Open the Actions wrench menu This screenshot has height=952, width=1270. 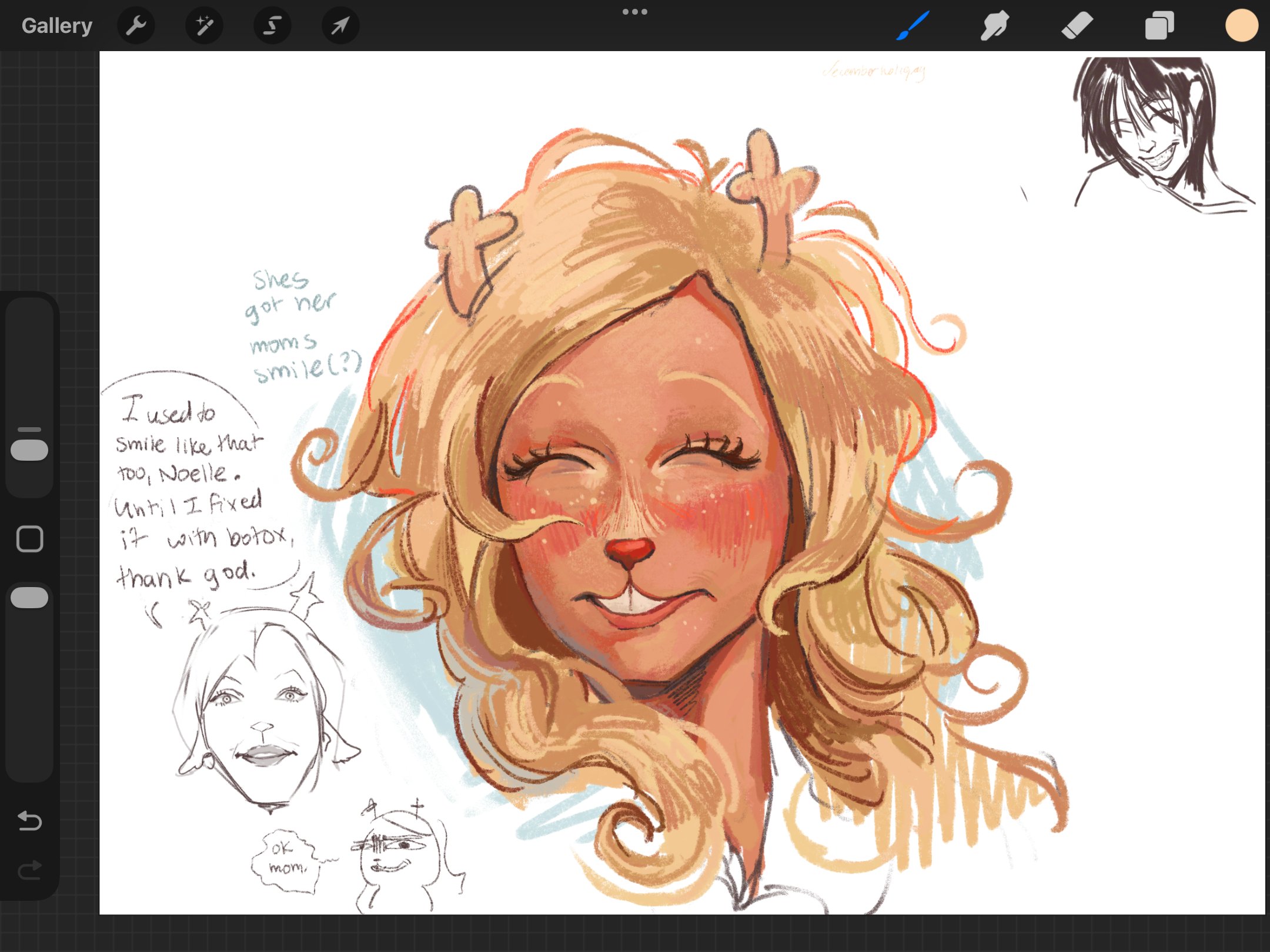click(136, 26)
